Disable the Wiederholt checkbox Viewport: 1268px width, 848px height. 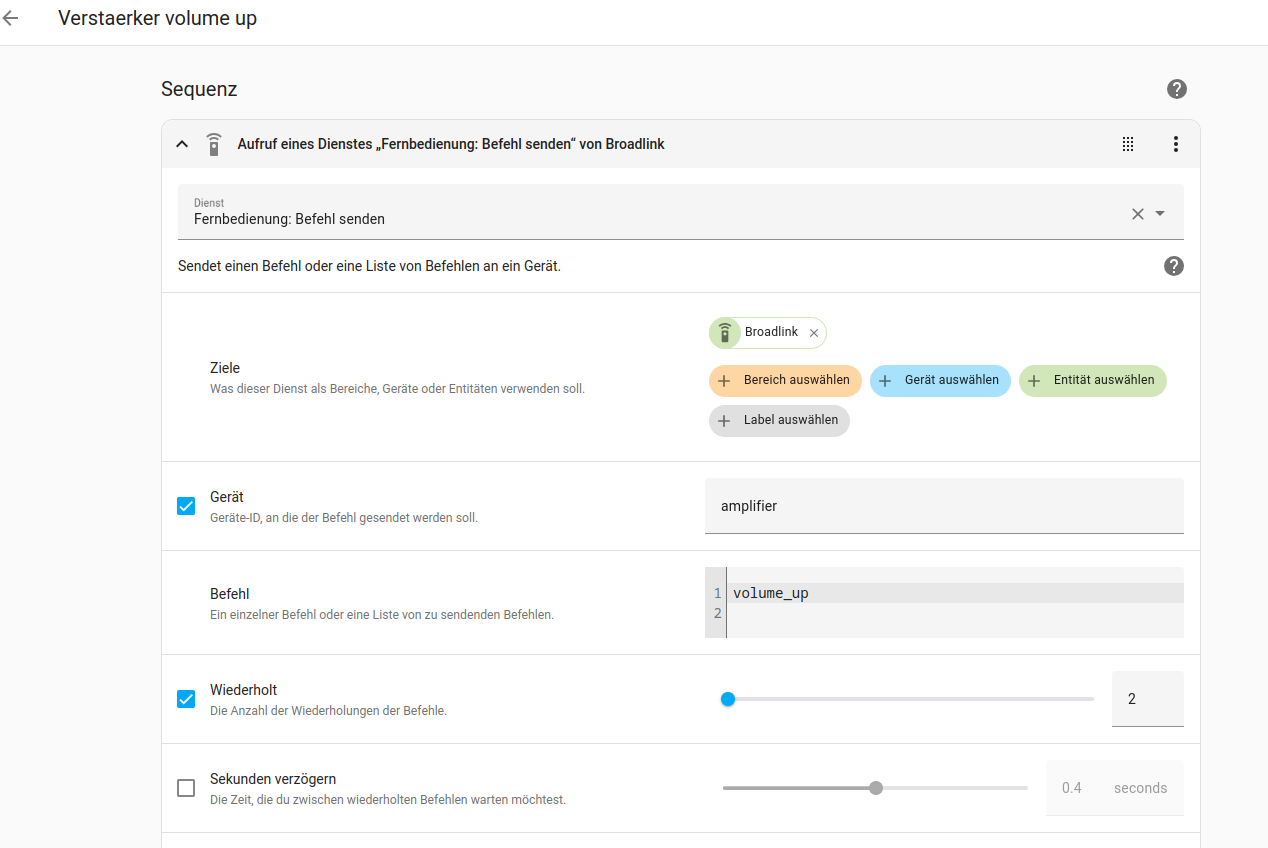(x=186, y=699)
